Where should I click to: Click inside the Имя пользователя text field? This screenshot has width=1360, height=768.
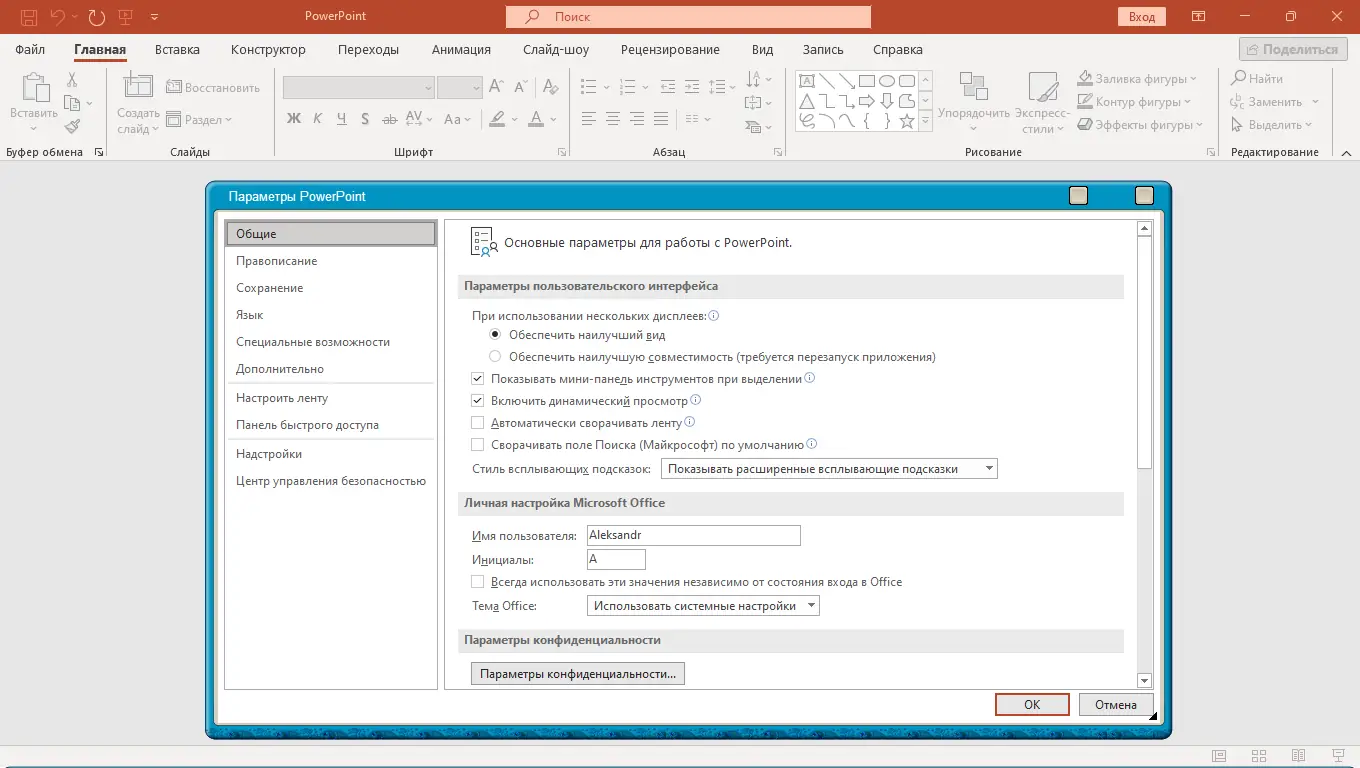692,535
